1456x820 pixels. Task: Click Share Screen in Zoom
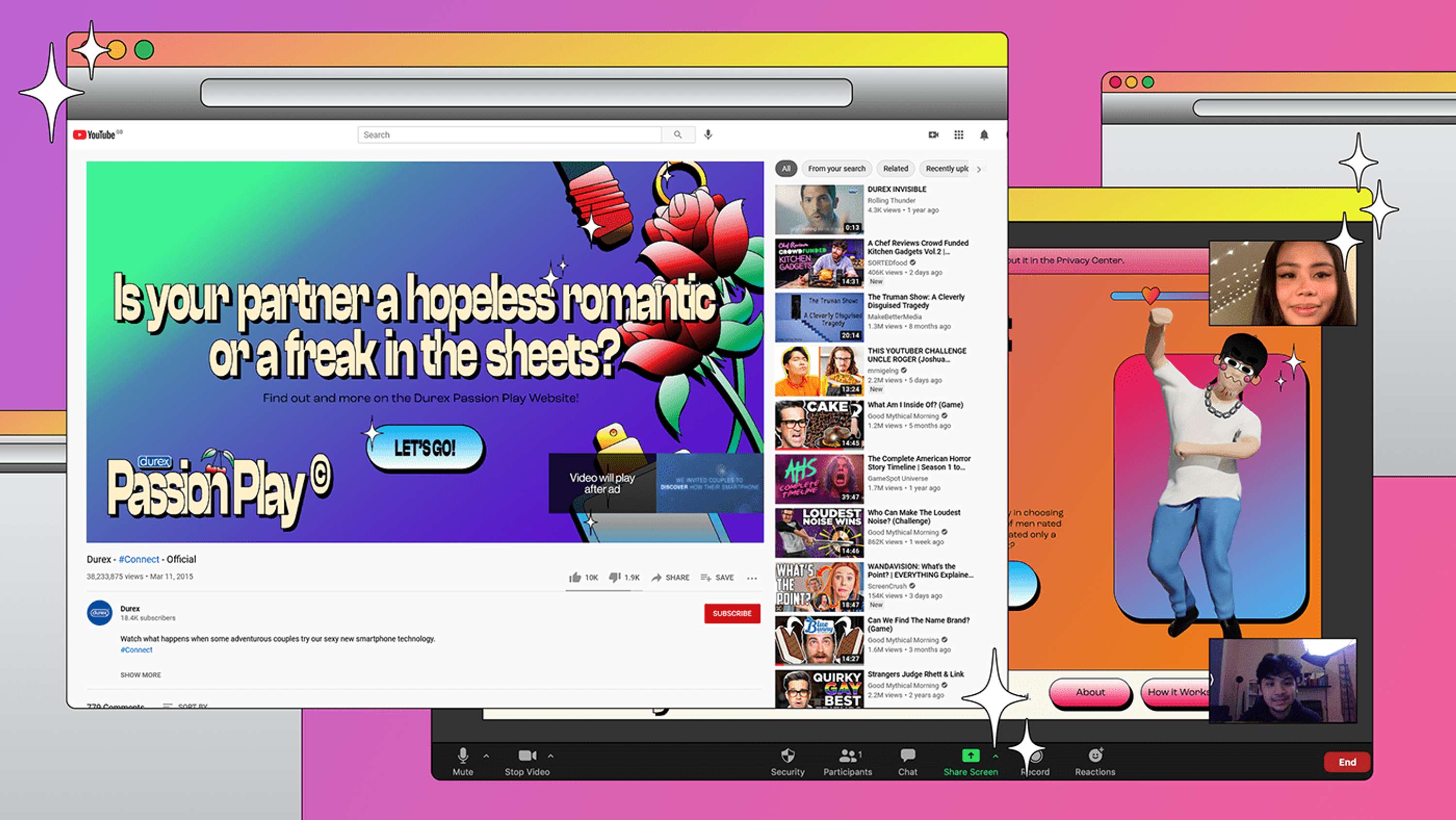(971, 762)
